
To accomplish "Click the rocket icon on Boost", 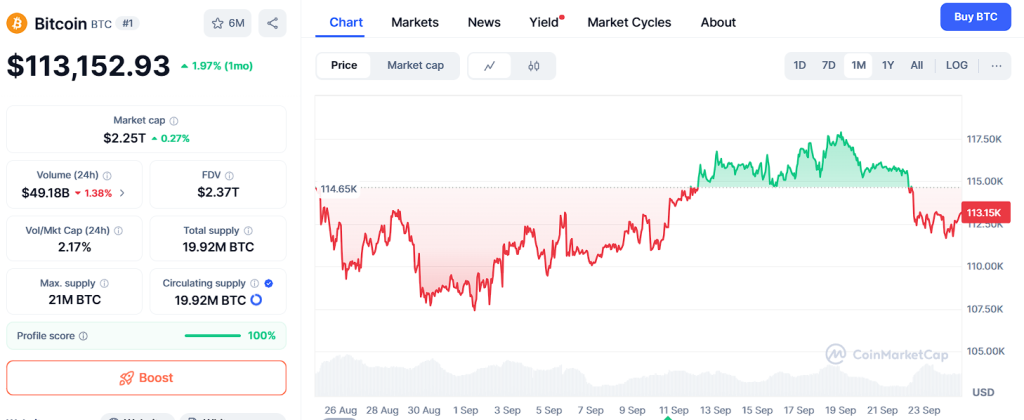I will click(x=126, y=378).
